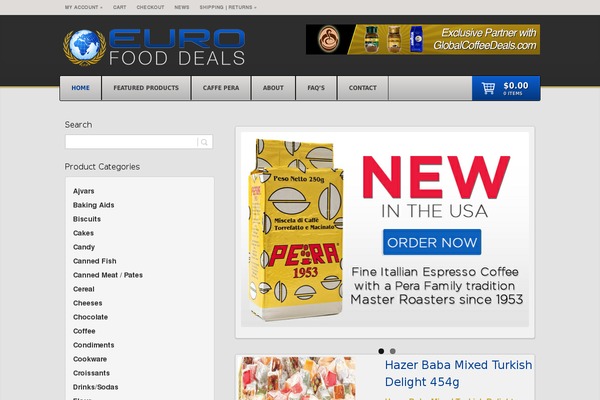Open the Baking Aids category
Viewport: 600px width, 400px height.
click(93, 205)
